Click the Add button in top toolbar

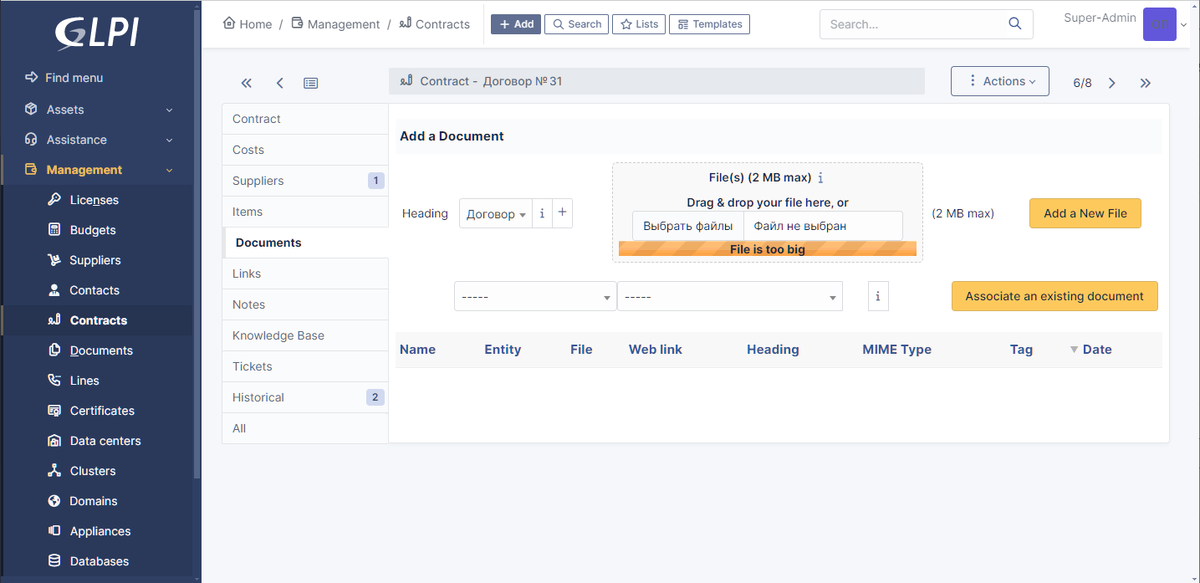point(516,24)
